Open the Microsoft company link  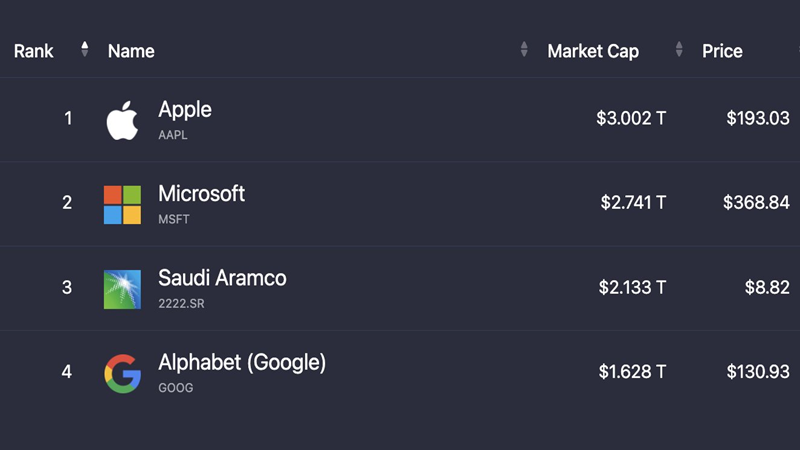tap(202, 194)
